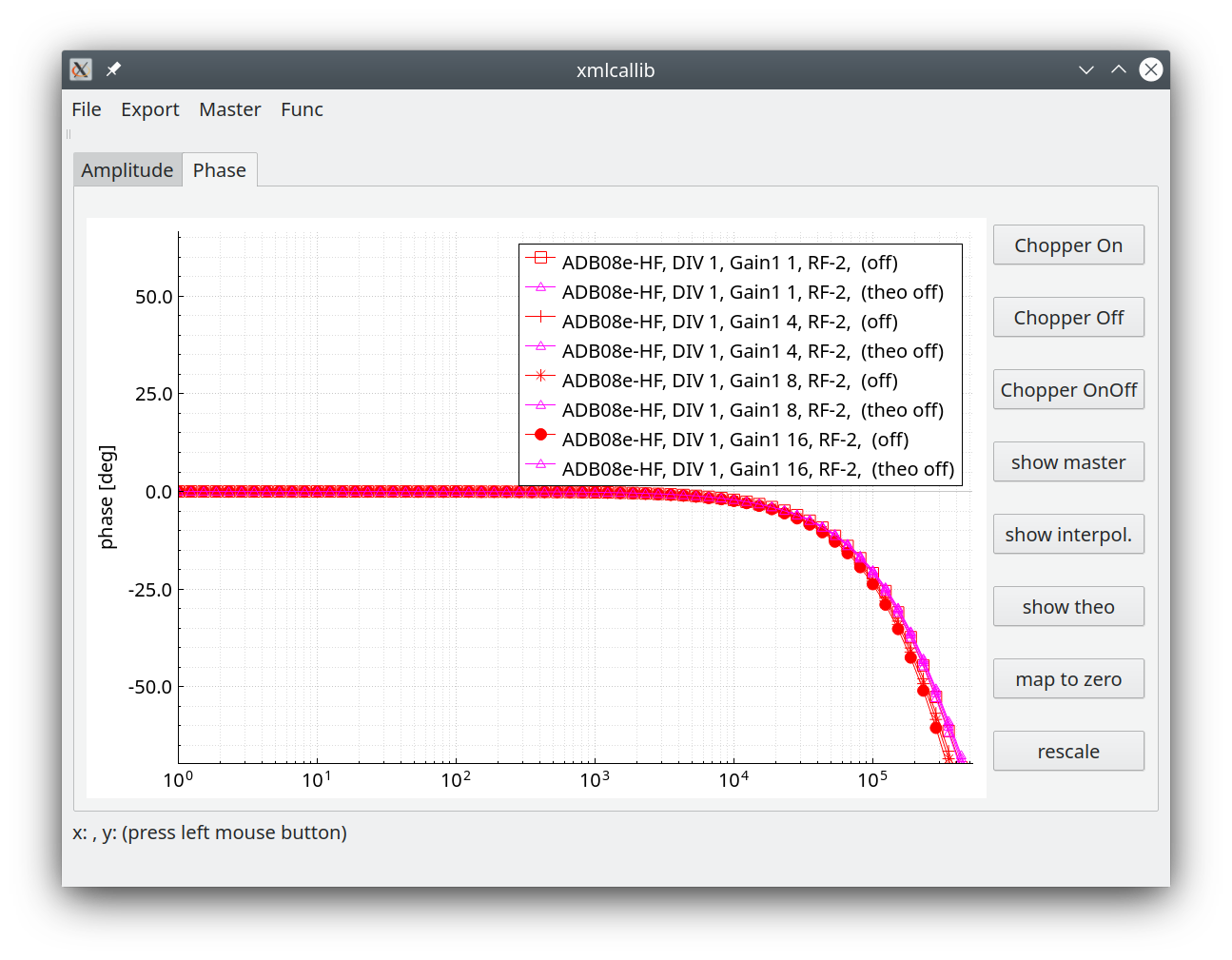
Task: Open the Func menu
Action: coord(302,109)
